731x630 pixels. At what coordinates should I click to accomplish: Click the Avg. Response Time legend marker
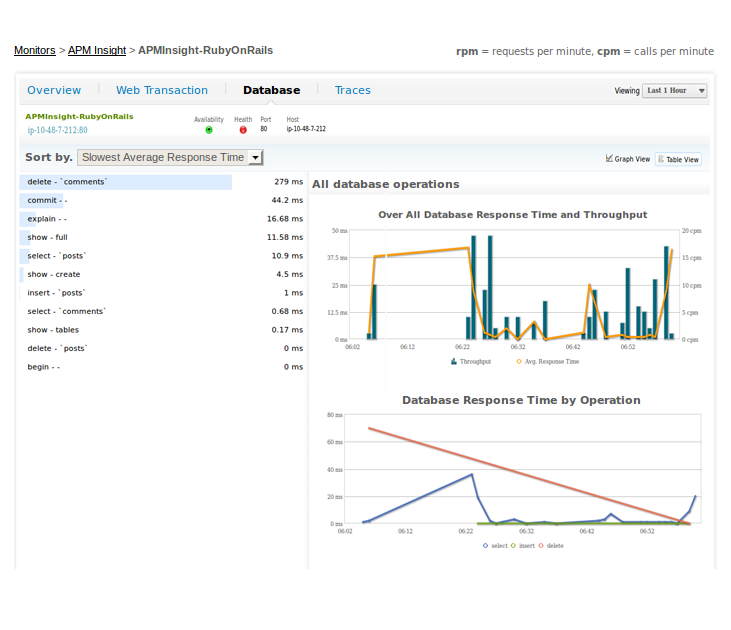(x=518, y=361)
